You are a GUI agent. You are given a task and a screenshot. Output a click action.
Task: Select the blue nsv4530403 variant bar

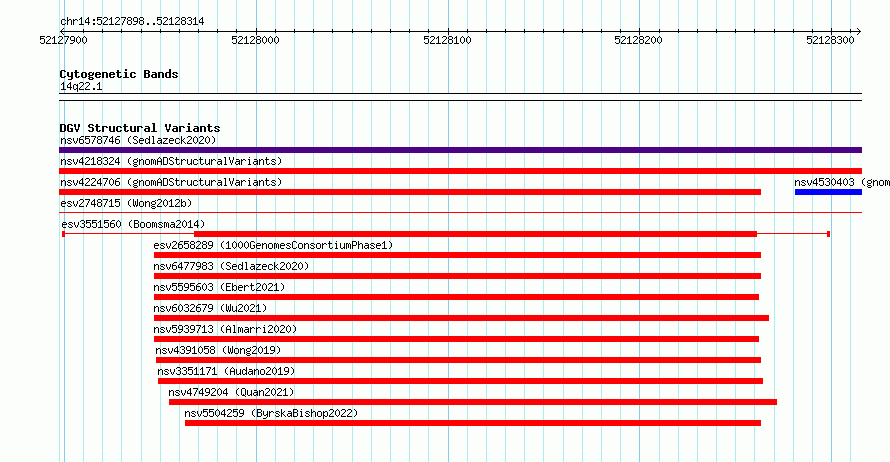click(x=828, y=192)
